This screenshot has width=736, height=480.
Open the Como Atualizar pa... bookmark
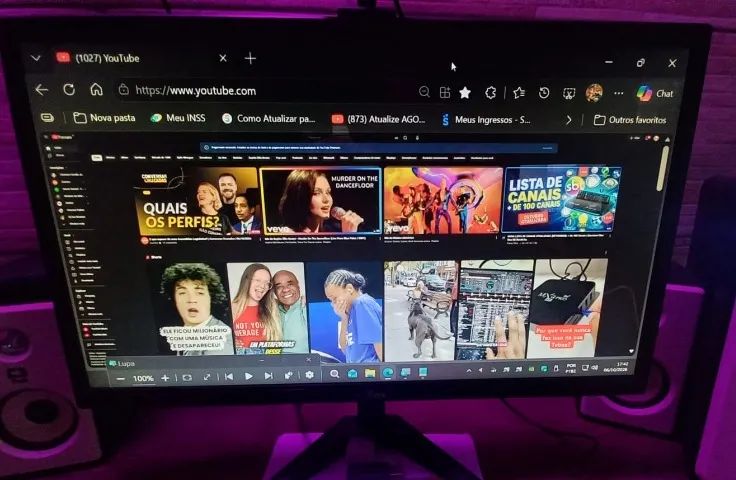[x=268, y=119]
